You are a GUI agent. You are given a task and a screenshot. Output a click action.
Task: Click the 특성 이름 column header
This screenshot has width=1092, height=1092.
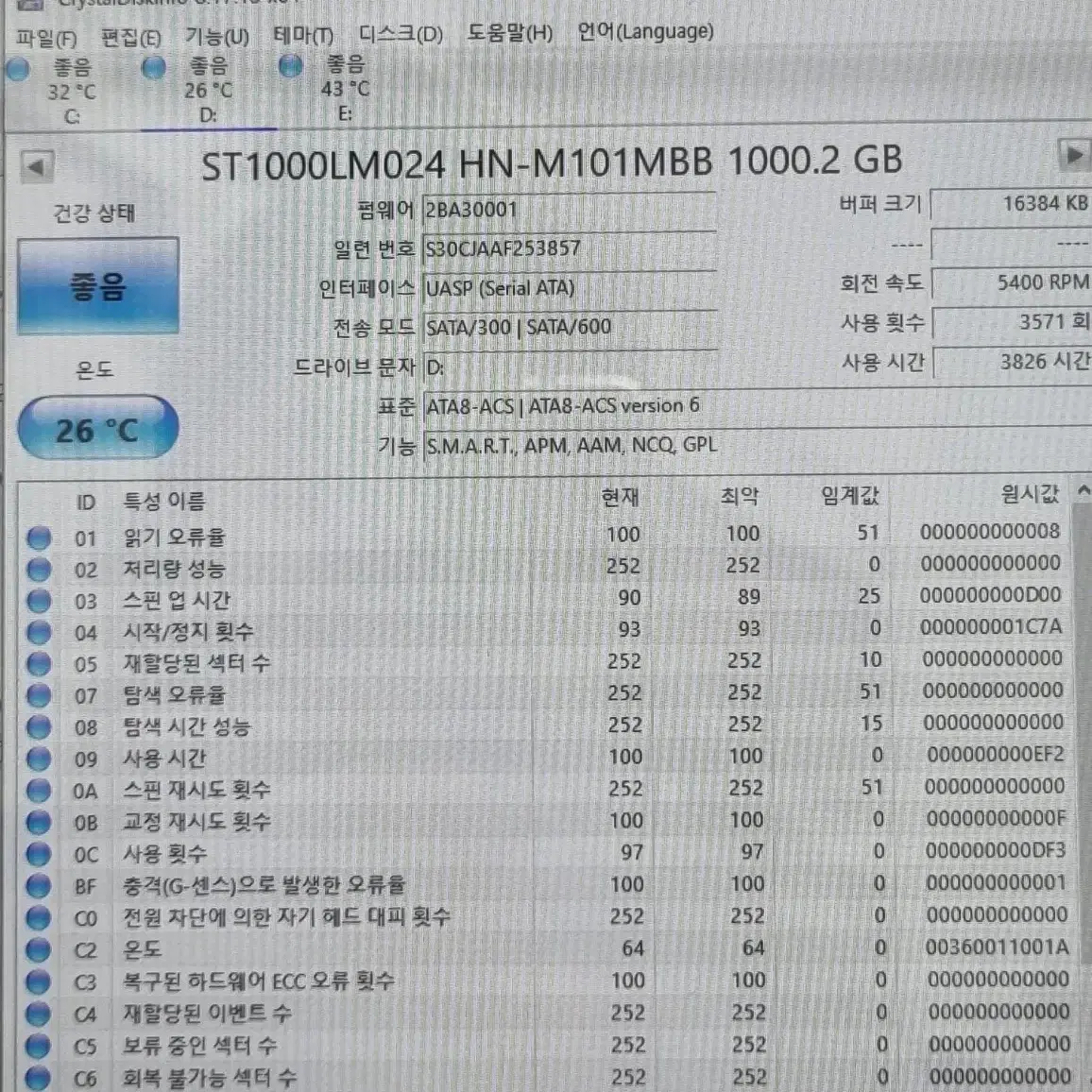coord(163,501)
